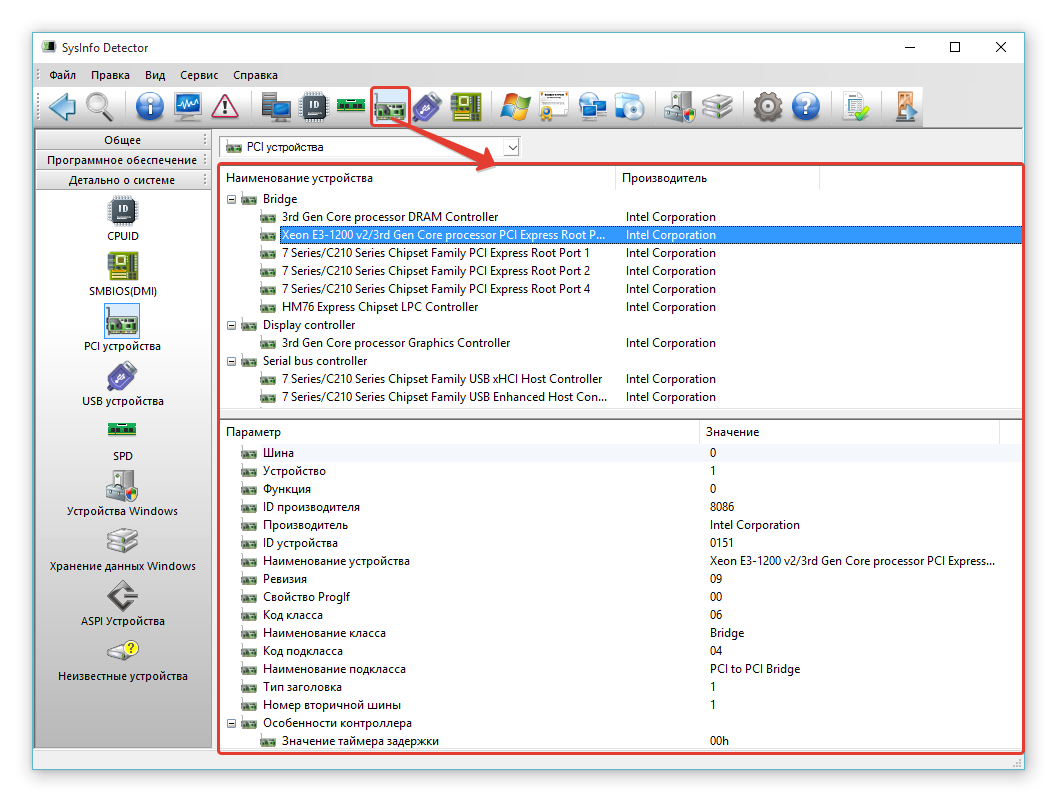This screenshot has height=802, width=1057.
Task: Collapse the Особенности контроллера node
Action: click(231, 723)
